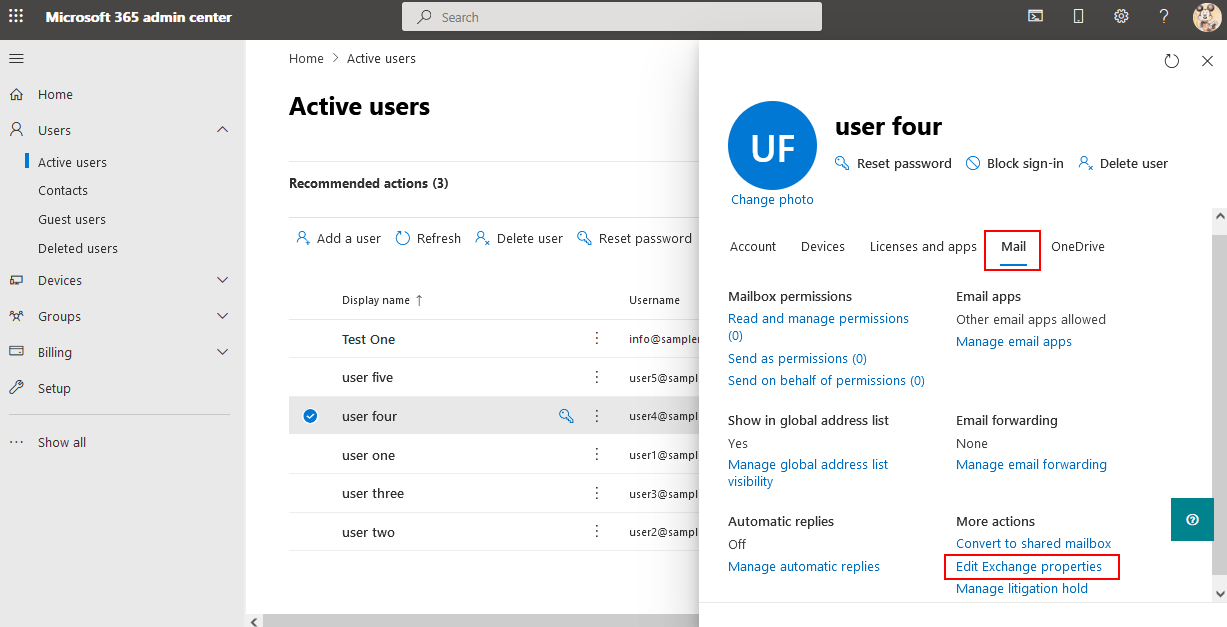Open more options for user five
The height and width of the screenshot is (627, 1227).
(597, 377)
